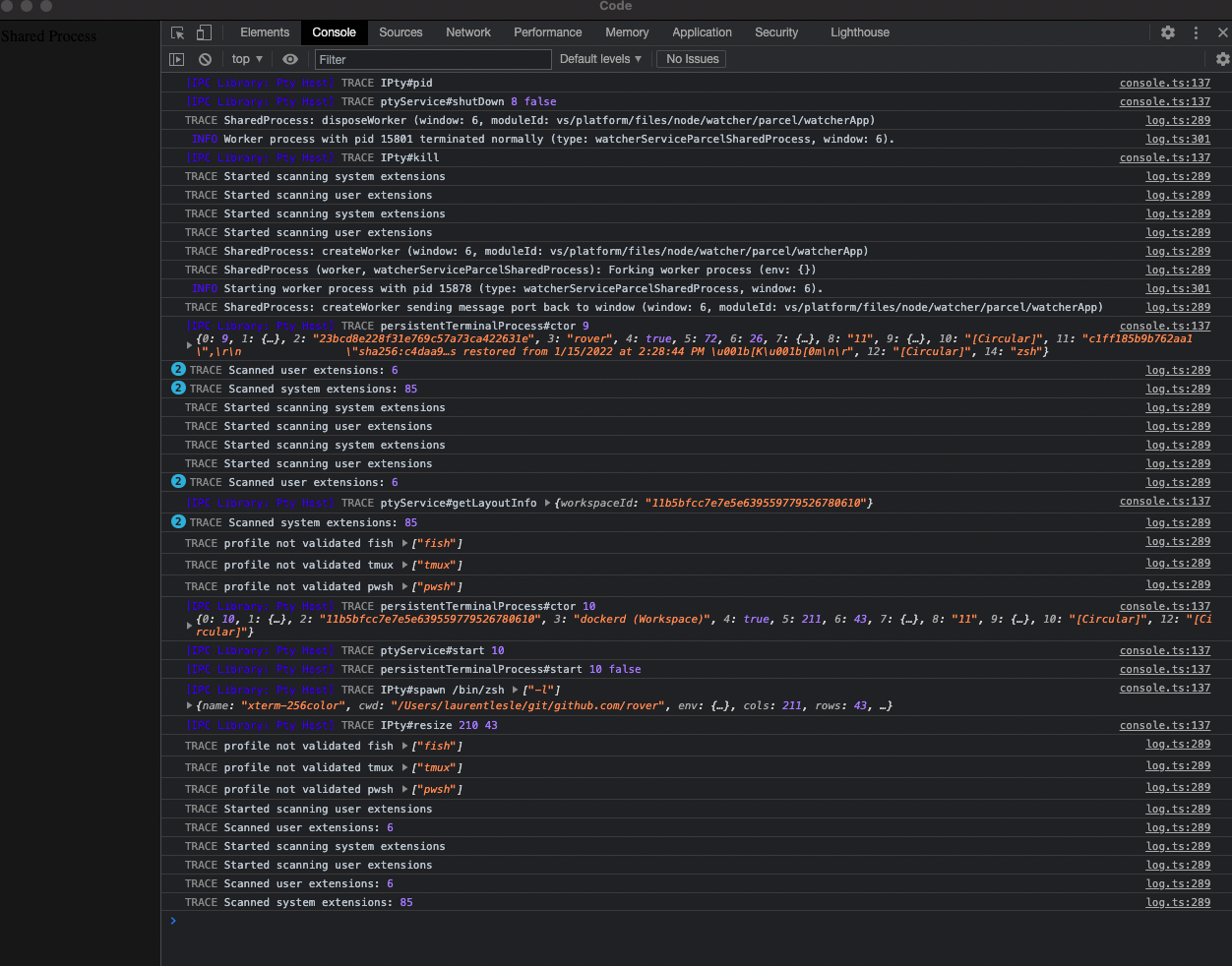Screen dimensions: 1232x966
Task: Open console settings via the right gear icon
Action: (1220, 59)
